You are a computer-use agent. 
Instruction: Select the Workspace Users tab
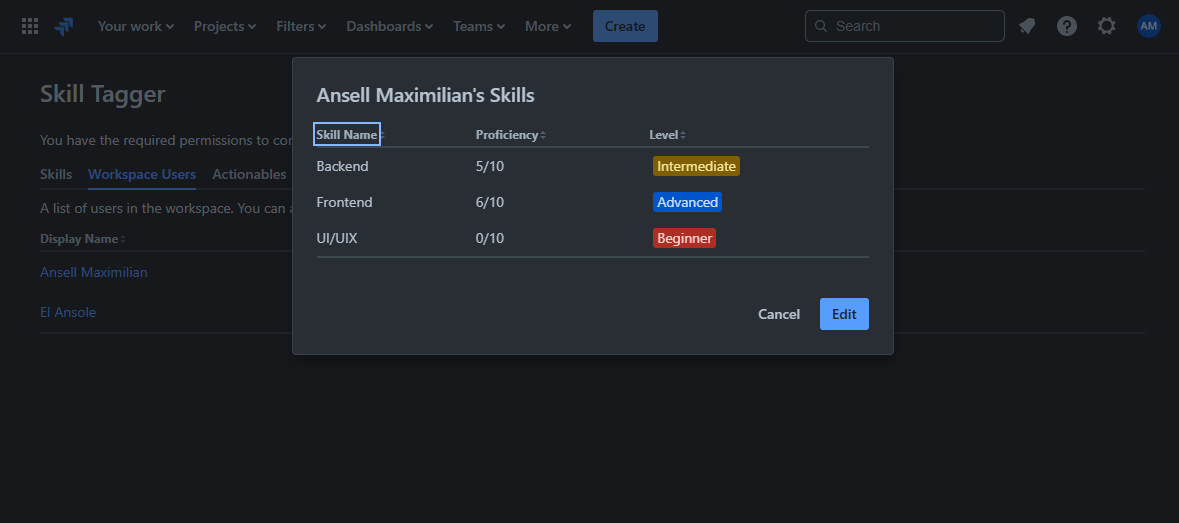tap(142, 174)
